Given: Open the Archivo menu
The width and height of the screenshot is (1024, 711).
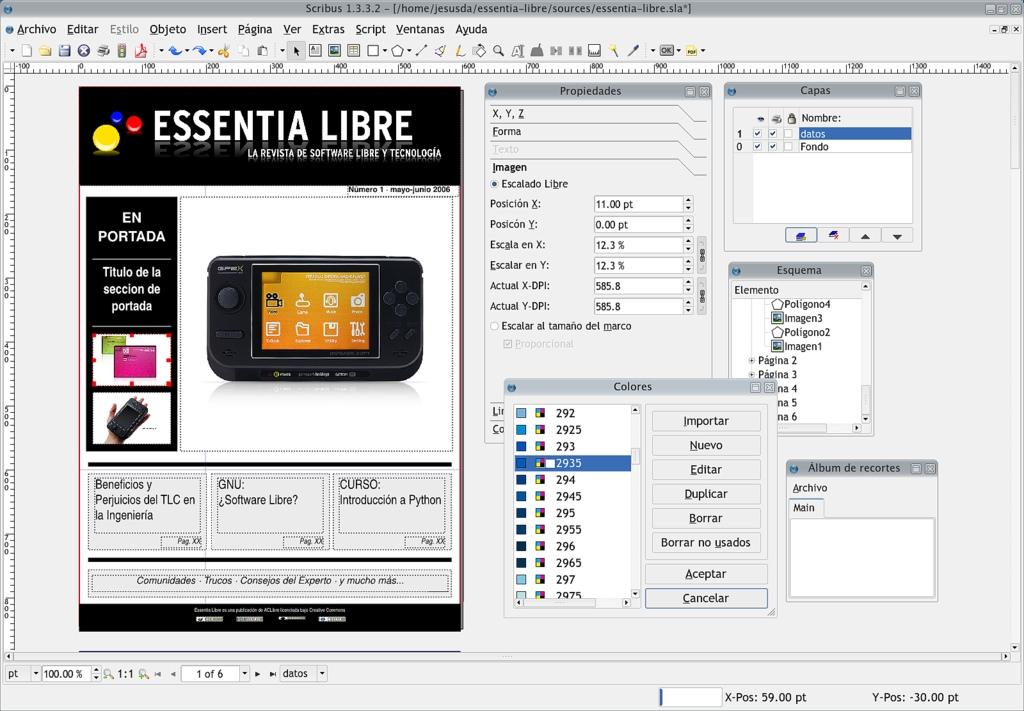Looking at the screenshot, I should (36, 29).
